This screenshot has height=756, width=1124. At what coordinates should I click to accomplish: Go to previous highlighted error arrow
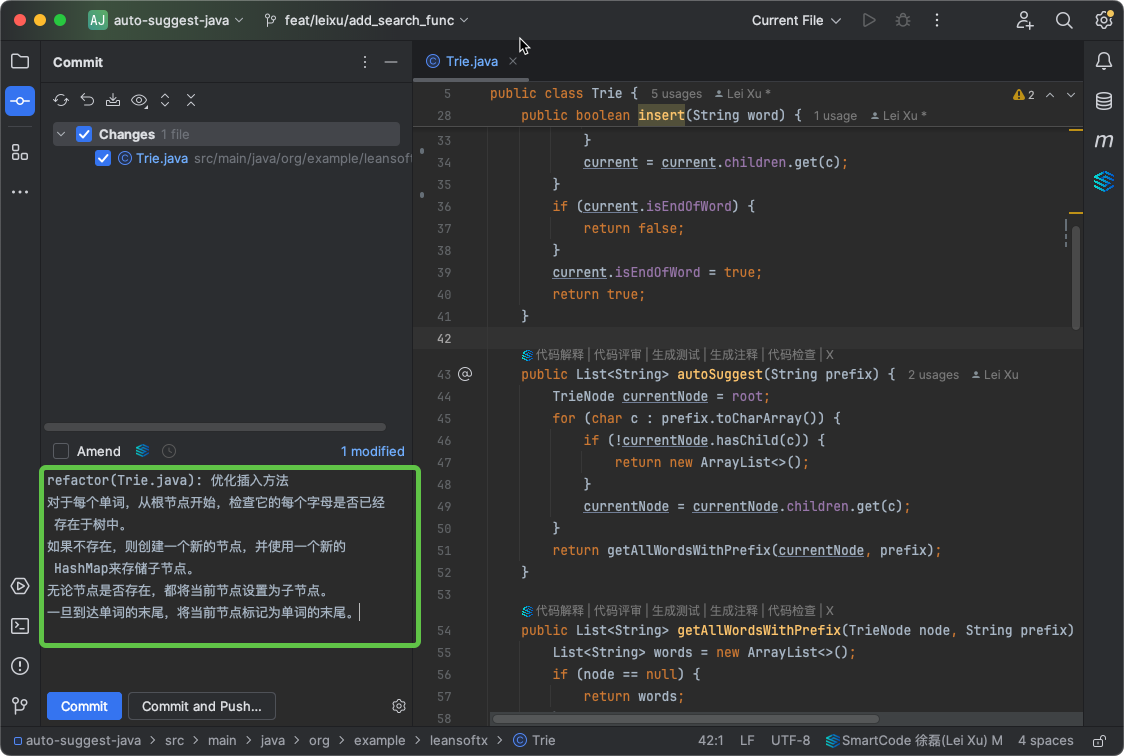click(x=1050, y=95)
